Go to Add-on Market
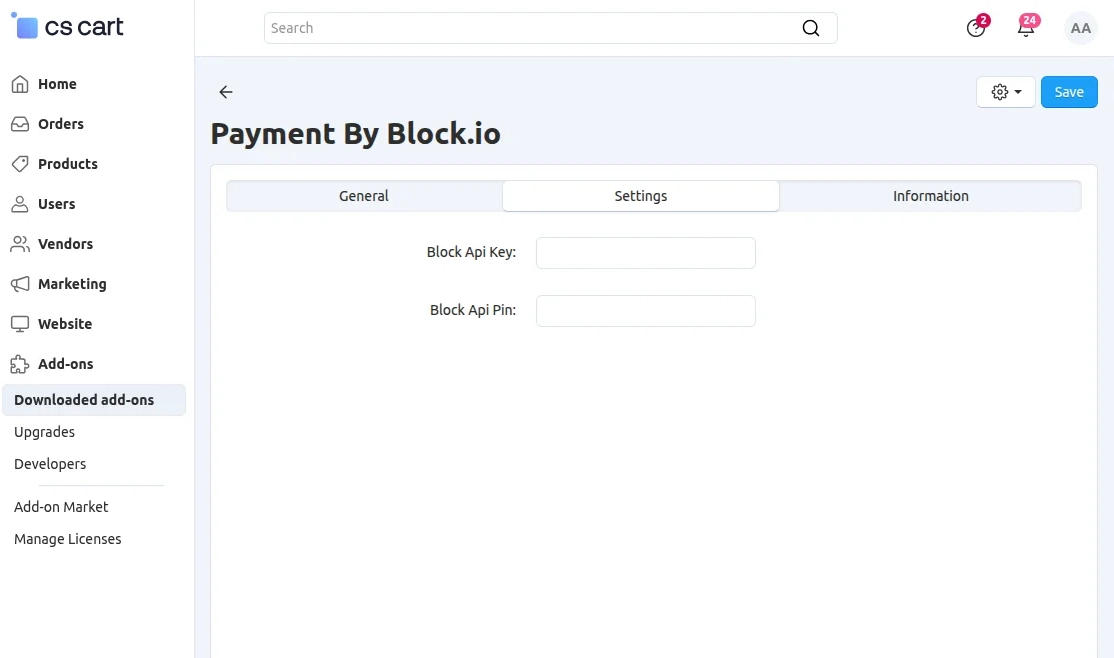Screen dimensions: 1114x658 [61, 507]
